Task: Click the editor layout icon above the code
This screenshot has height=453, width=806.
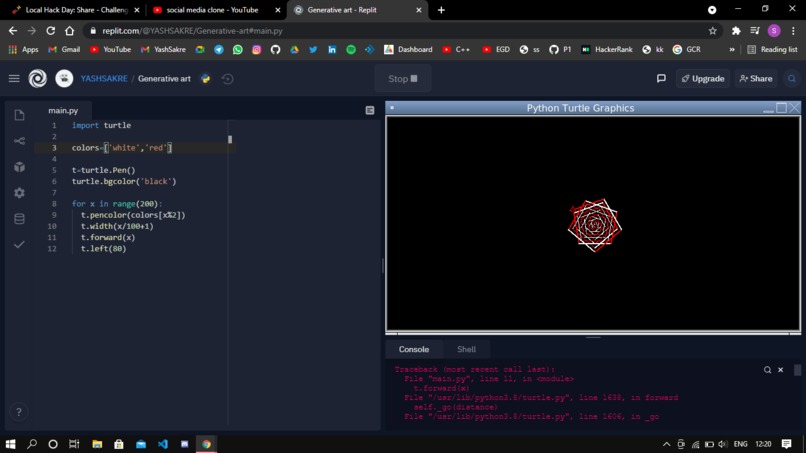Action: pyautogui.click(x=370, y=110)
